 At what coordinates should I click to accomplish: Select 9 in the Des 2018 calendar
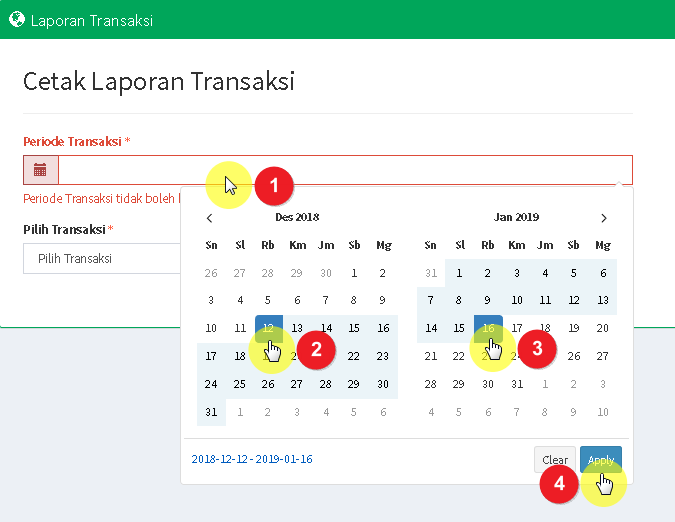coord(382,300)
